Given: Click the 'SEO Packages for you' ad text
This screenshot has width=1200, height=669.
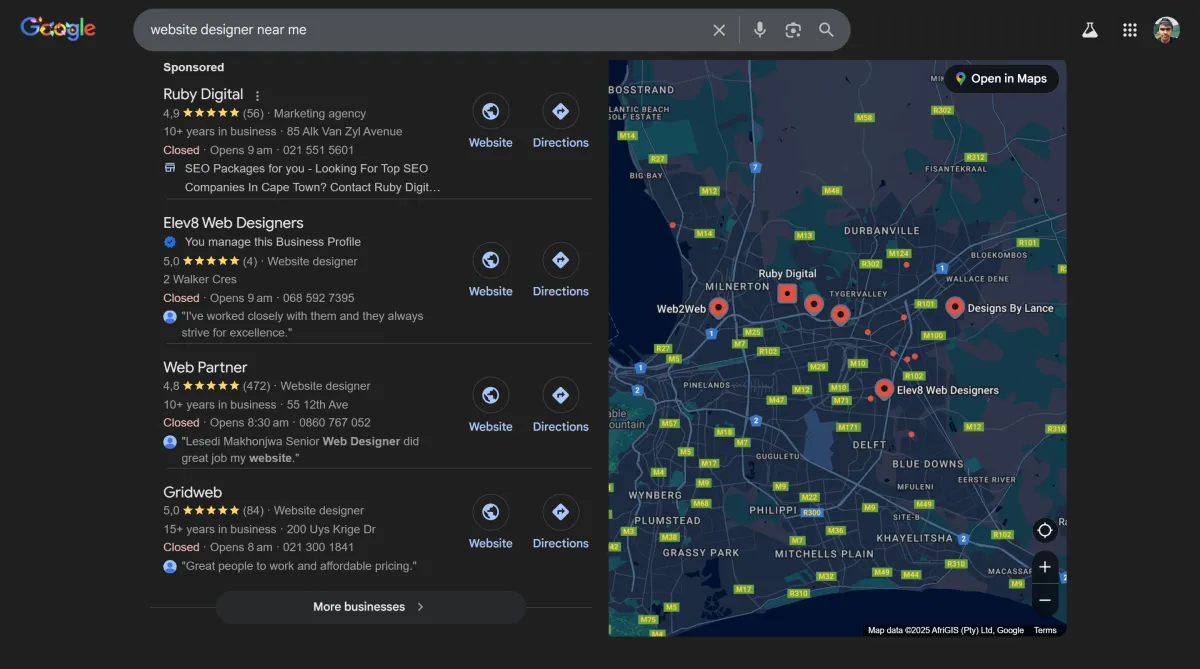Looking at the screenshot, I should [311, 178].
